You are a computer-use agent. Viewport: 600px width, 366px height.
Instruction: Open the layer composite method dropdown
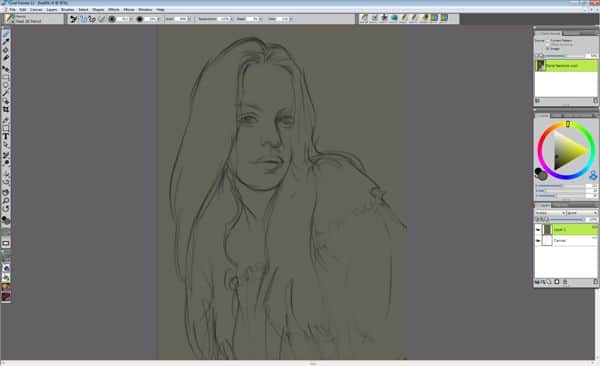tap(550, 212)
